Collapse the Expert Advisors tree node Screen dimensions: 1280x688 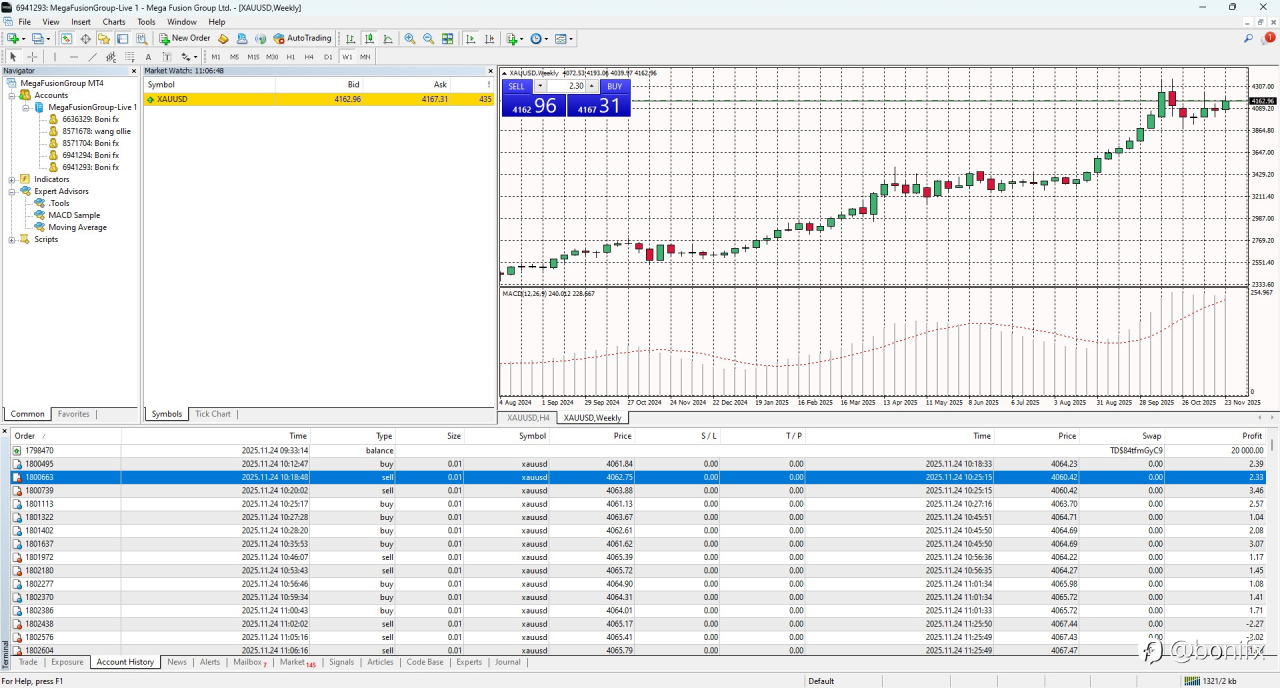(12, 191)
